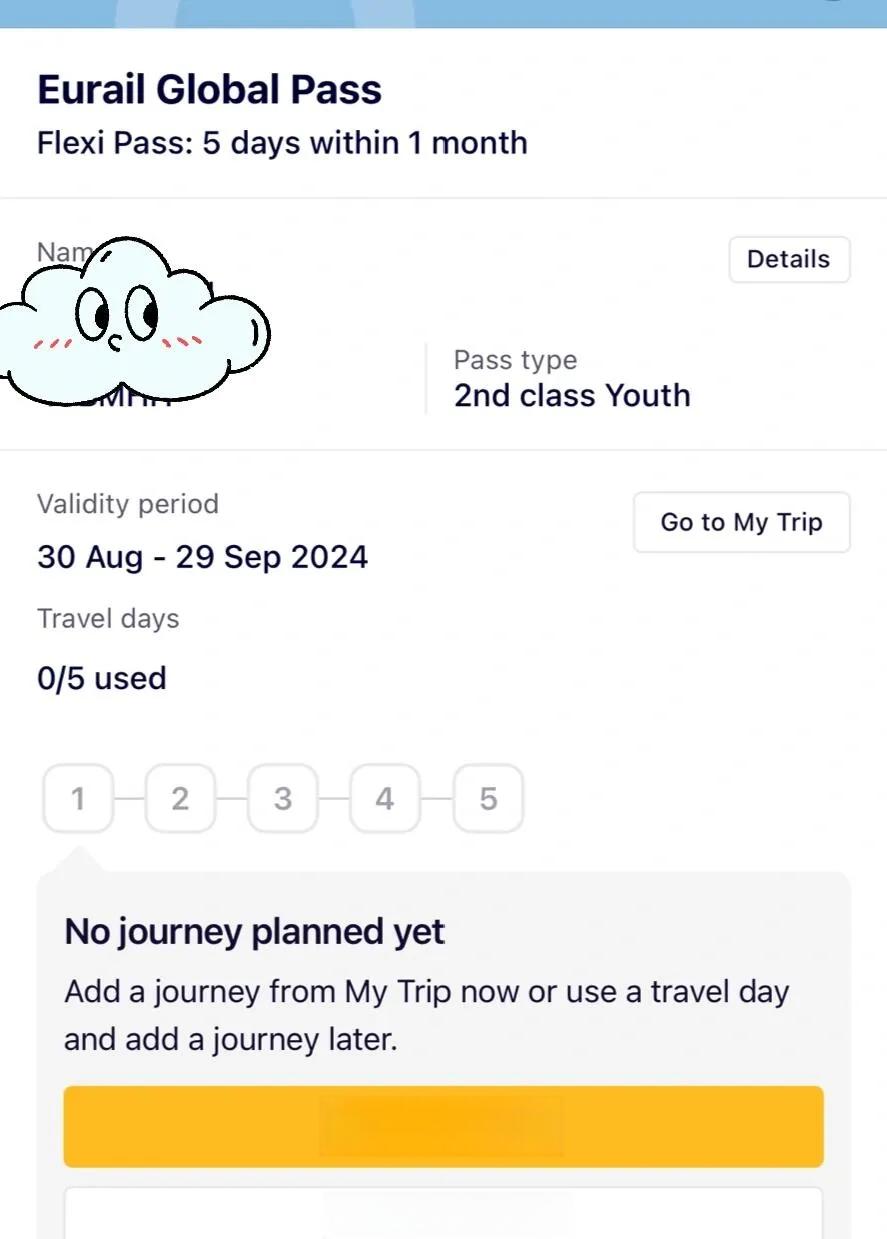
Task: Select travel day 2 box
Action: (x=180, y=798)
